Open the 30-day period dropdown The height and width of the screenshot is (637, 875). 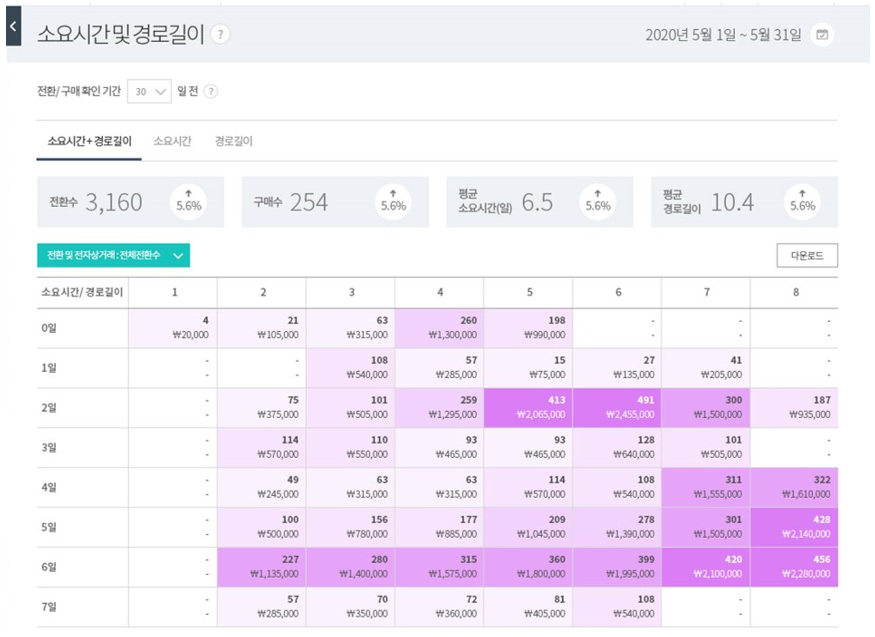coord(150,91)
